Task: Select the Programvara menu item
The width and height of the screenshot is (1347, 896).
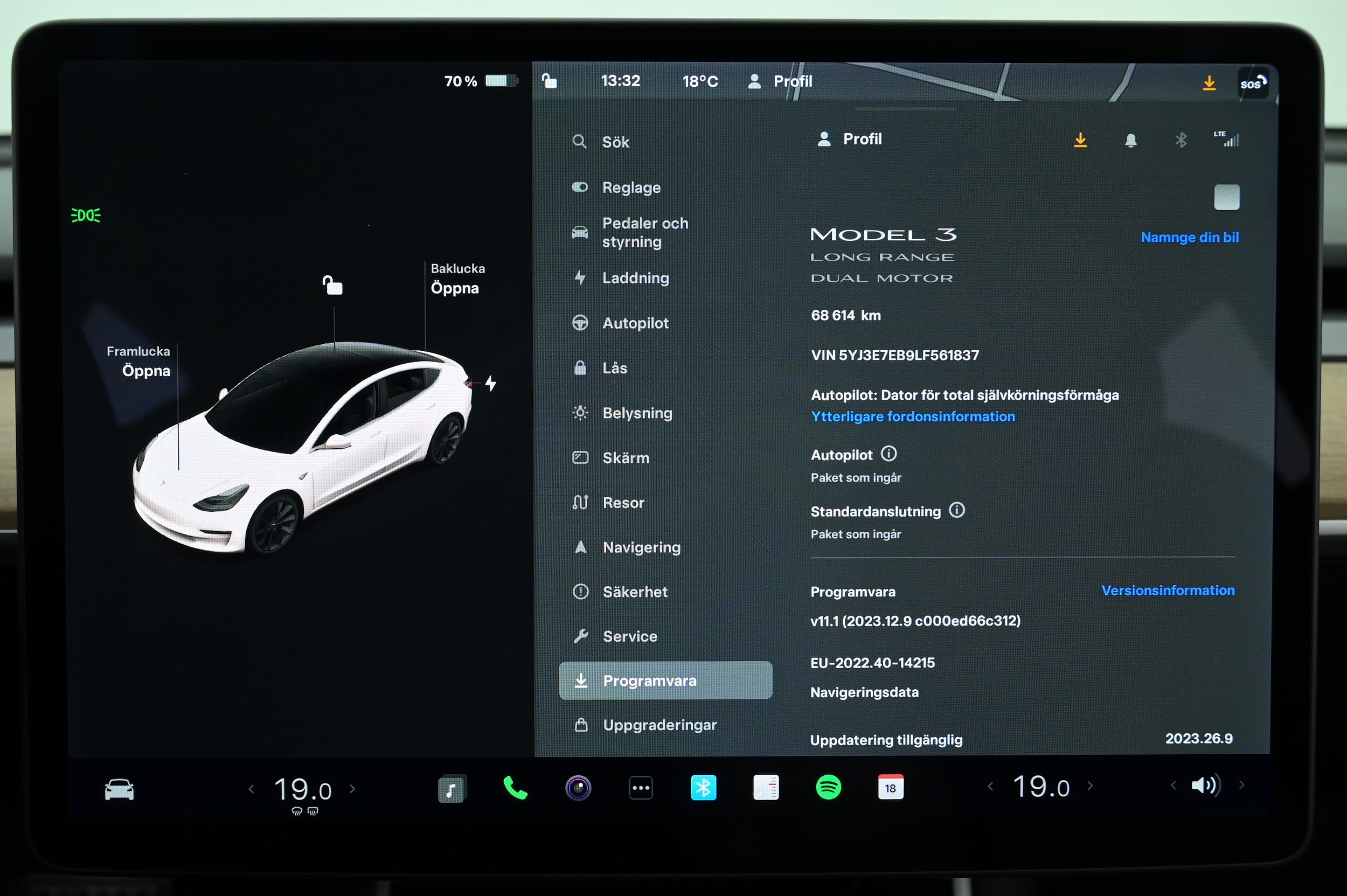Action: point(666,680)
